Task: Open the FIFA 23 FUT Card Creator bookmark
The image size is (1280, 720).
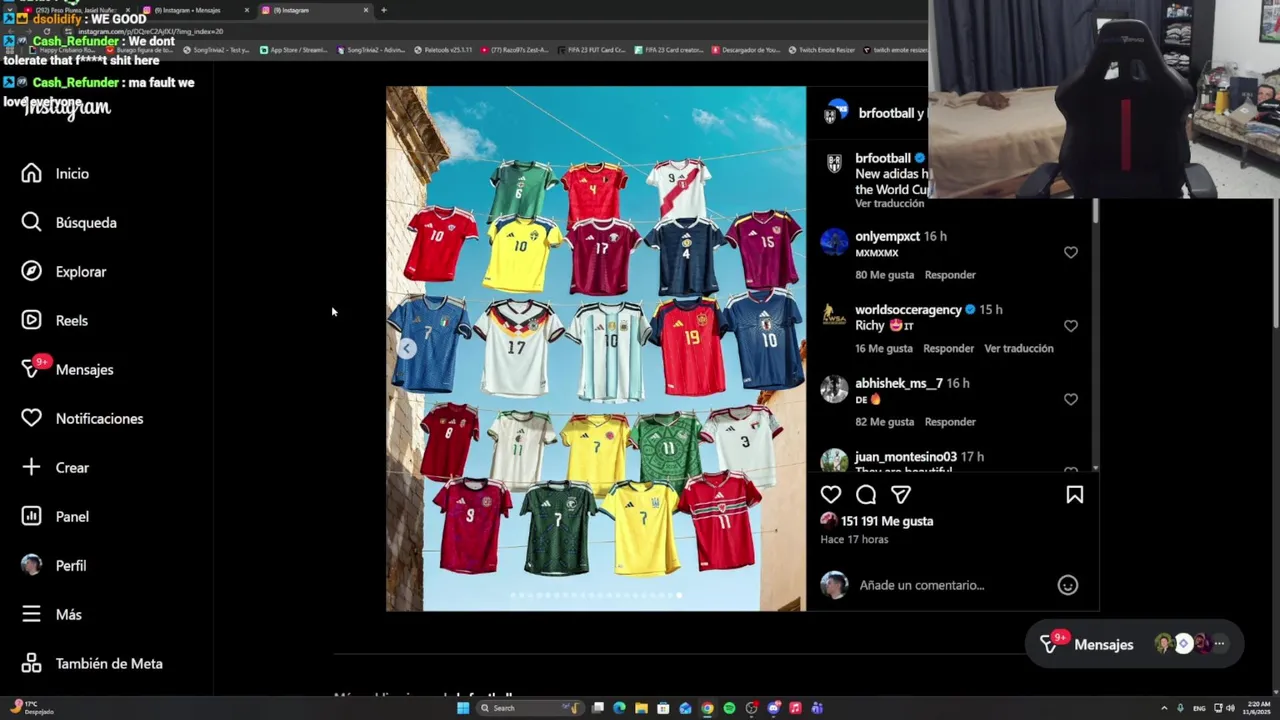Action: click(591, 50)
